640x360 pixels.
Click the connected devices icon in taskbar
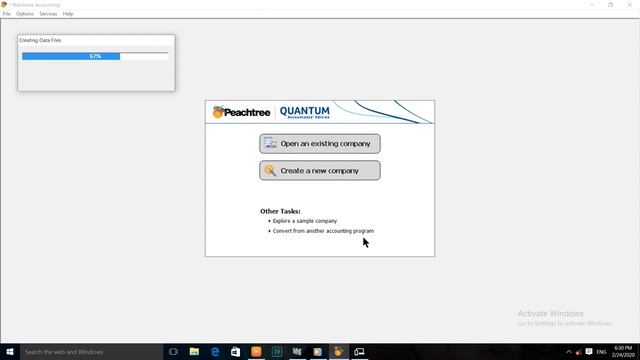click(x=359, y=352)
